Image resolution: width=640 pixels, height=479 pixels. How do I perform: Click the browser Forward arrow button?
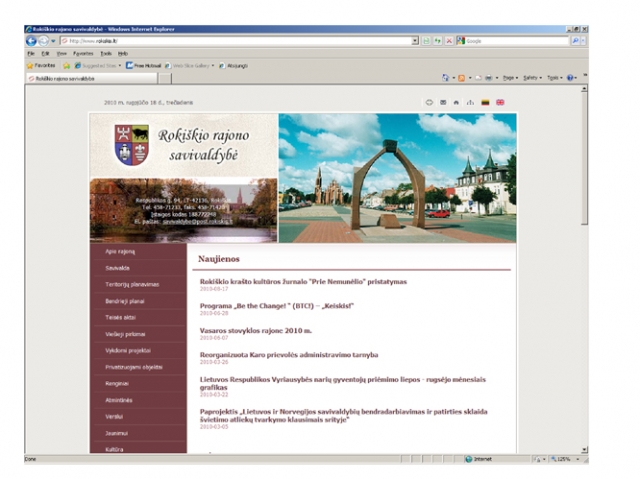[43, 41]
